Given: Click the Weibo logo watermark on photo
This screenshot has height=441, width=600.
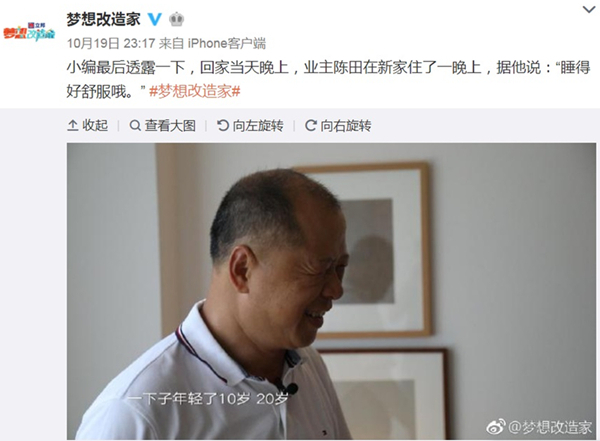Looking at the screenshot, I should tap(496, 426).
